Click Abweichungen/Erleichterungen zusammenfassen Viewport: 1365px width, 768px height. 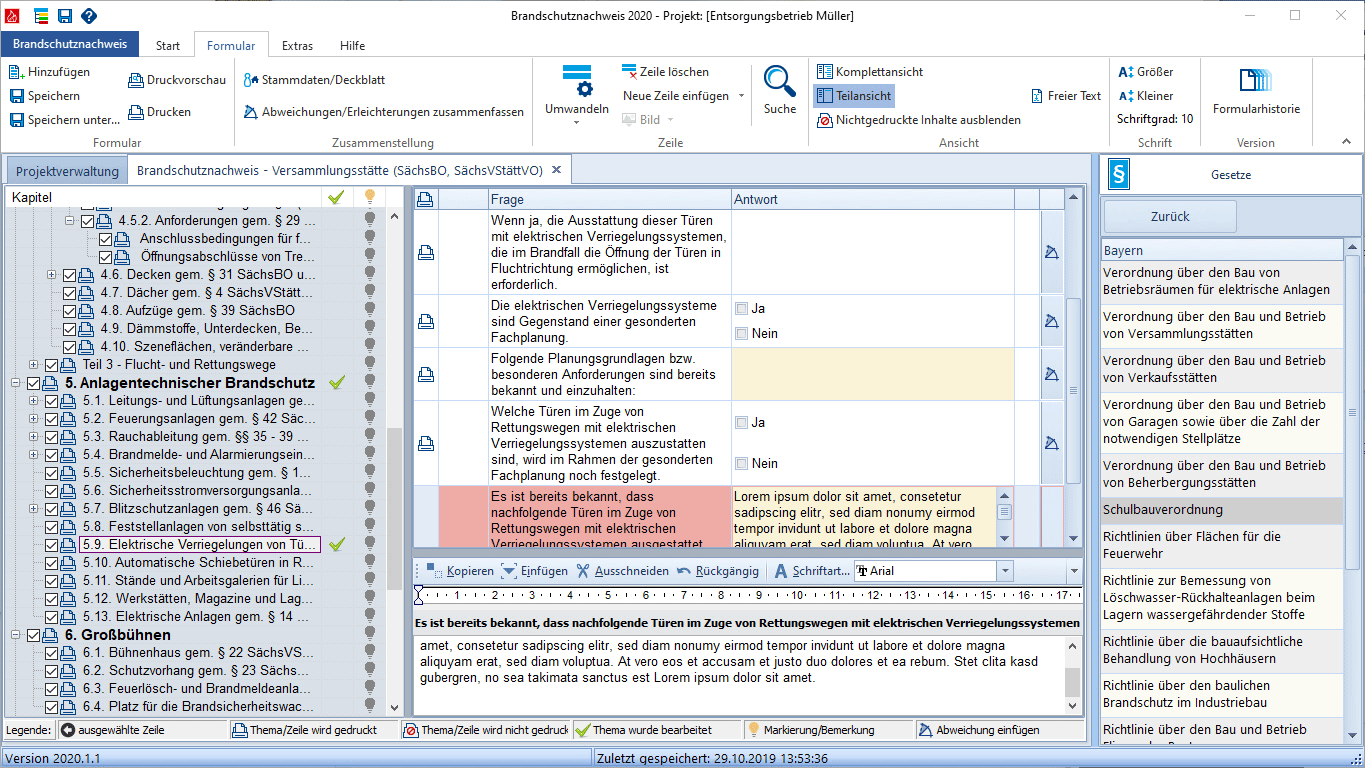[385, 112]
